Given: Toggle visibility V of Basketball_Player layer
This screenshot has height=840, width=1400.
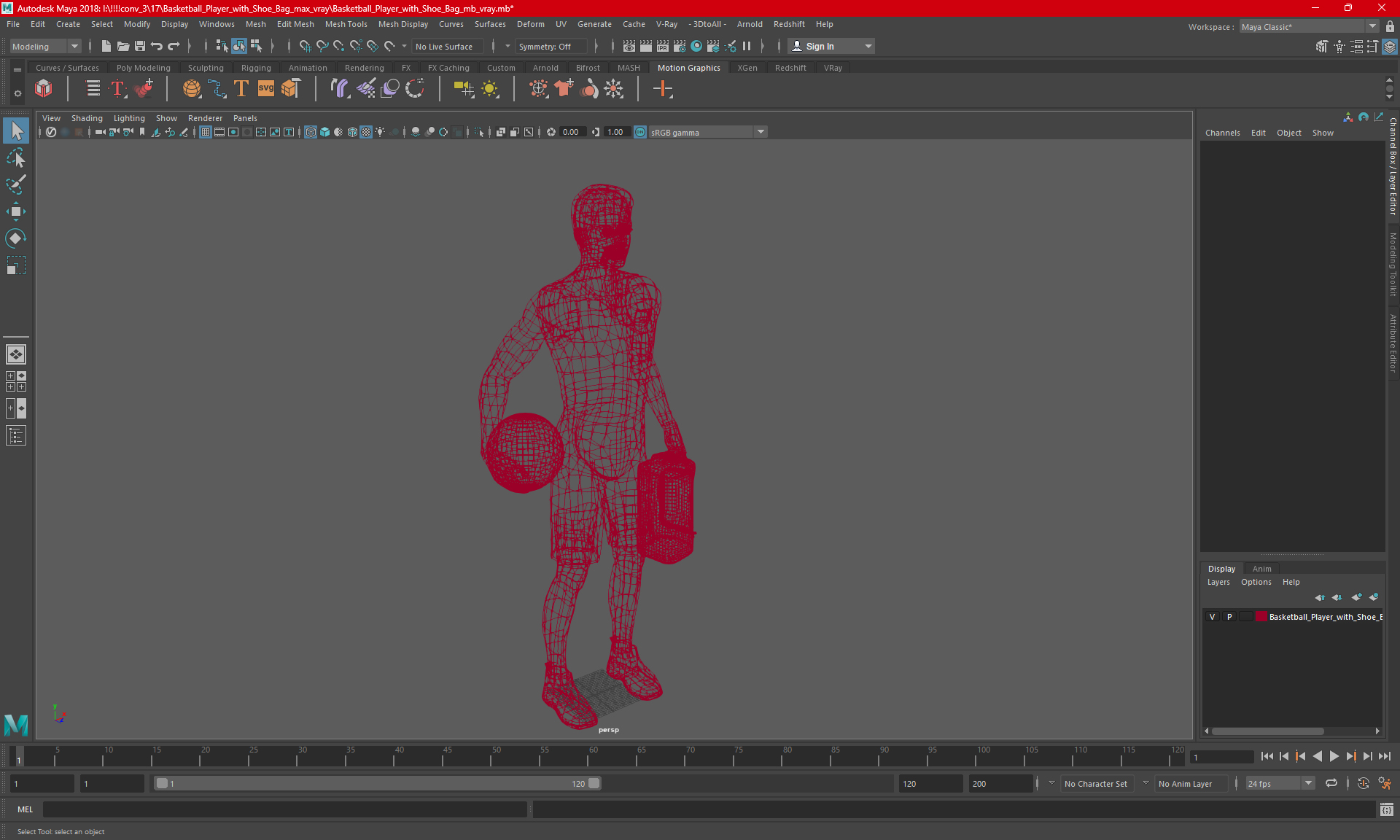Looking at the screenshot, I should click(1213, 617).
